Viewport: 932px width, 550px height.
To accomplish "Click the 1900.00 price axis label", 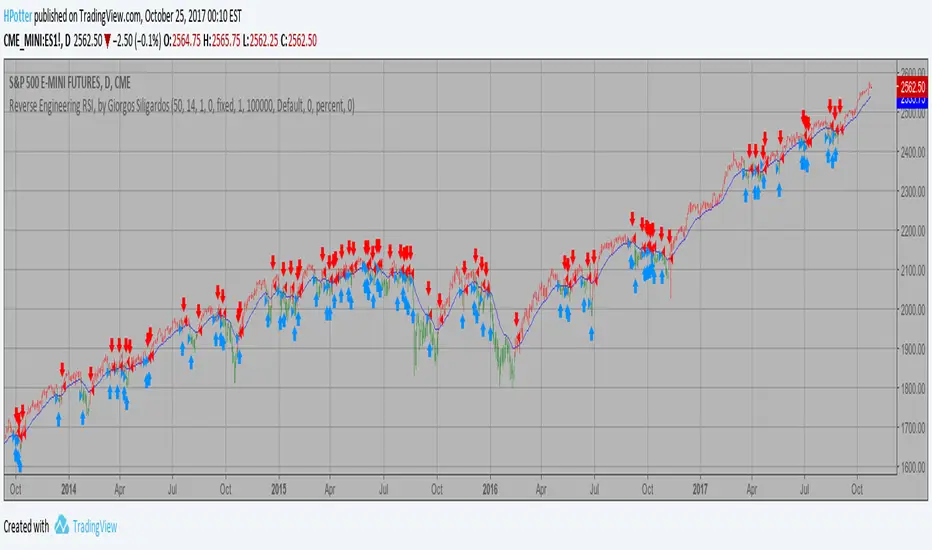I will tap(913, 349).
